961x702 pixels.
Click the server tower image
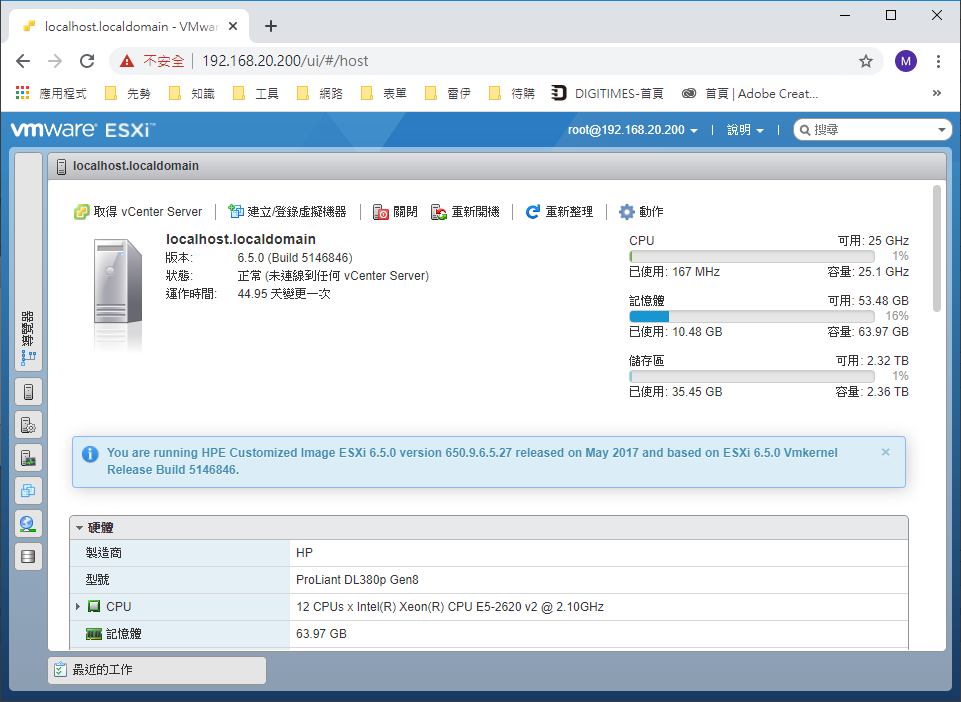click(118, 282)
